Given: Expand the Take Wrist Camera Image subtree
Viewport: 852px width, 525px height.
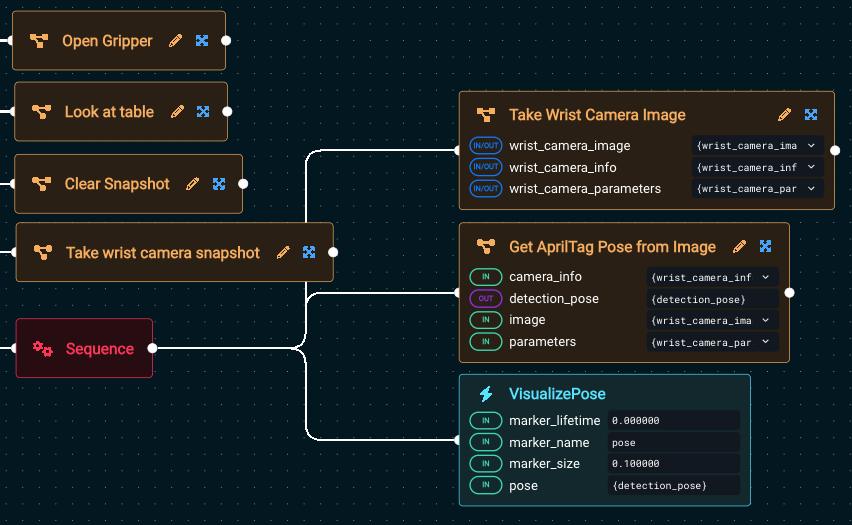Looking at the screenshot, I should 811,115.
